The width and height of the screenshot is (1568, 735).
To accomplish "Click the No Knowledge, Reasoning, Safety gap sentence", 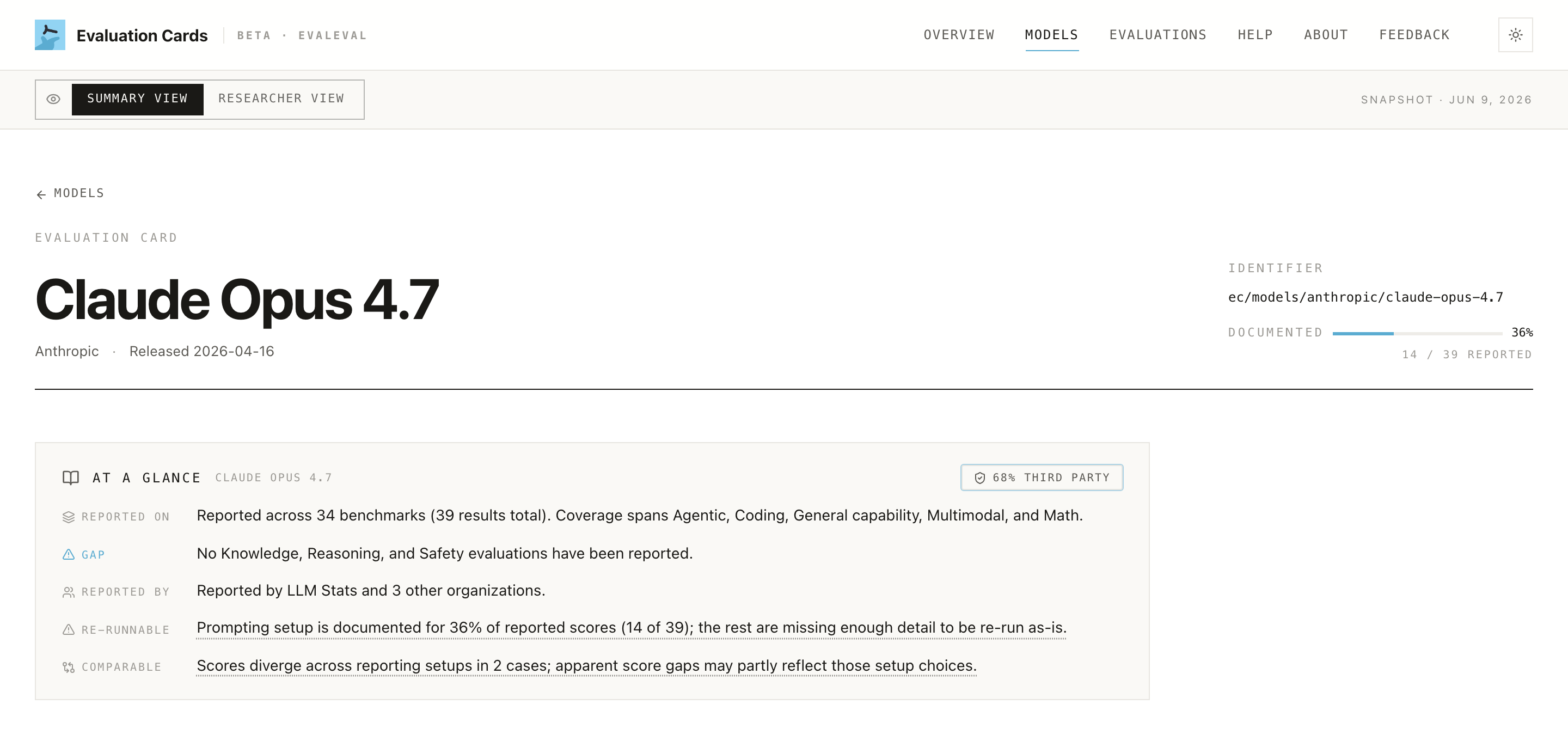I will click(444, 553).
